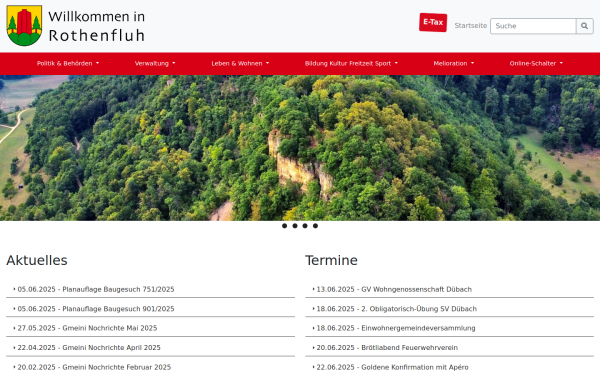Expand Politik & Behörden menu
This screenshot has width=600, height=375.
pyautogui.click(x=68, y=64)
